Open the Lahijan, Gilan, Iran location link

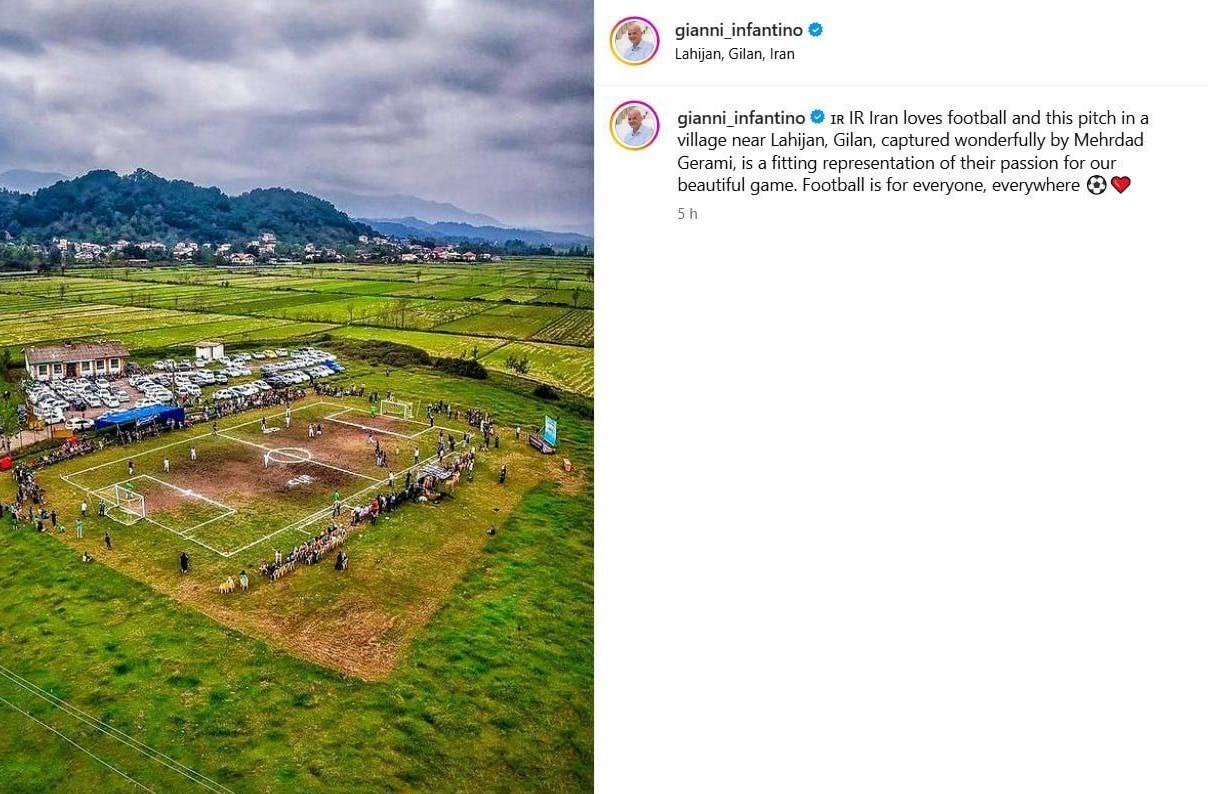pyautogui.click(x=735, y=54)
